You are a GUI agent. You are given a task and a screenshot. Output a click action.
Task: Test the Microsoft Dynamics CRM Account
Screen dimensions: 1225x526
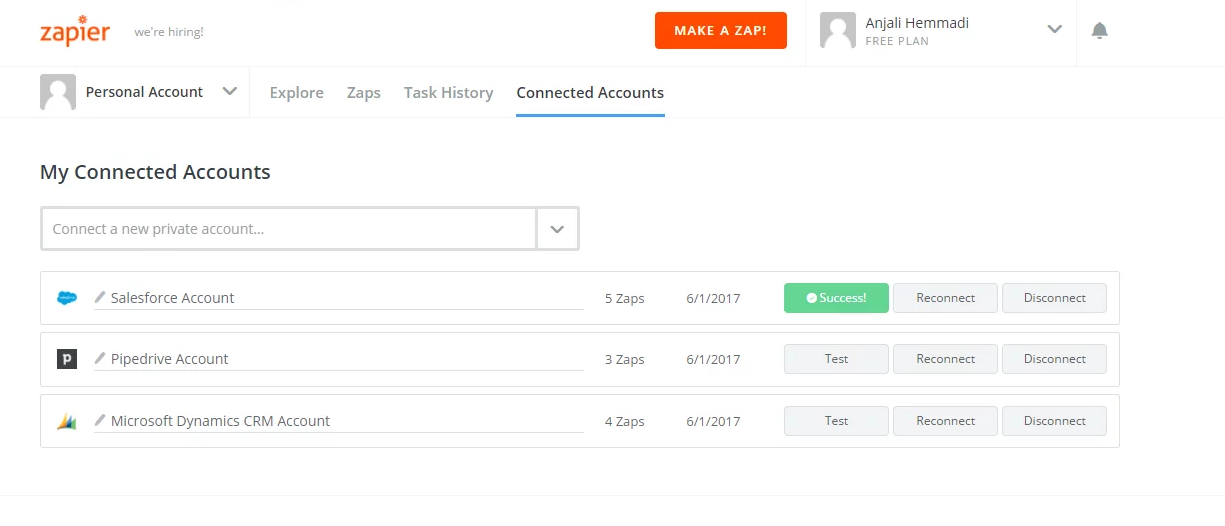point(836,421)
